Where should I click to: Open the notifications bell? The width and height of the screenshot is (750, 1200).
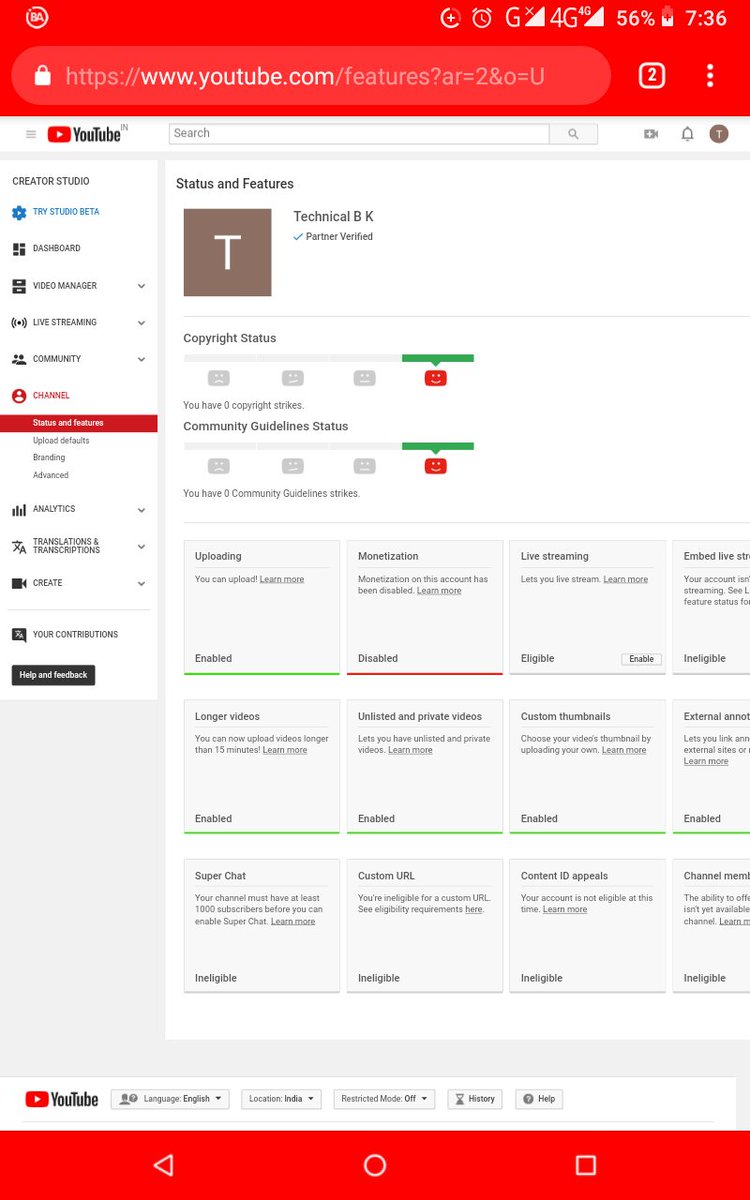[687, 134]
